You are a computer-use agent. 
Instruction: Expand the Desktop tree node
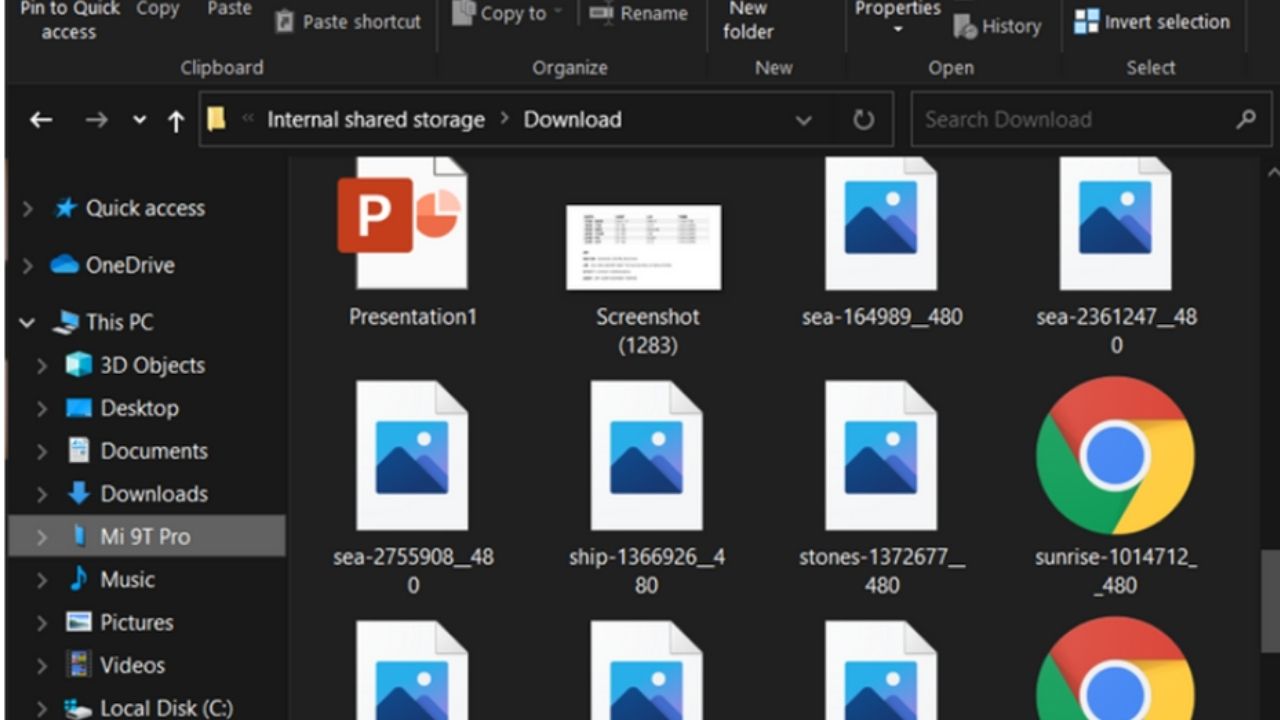click(x=42, y=409)
